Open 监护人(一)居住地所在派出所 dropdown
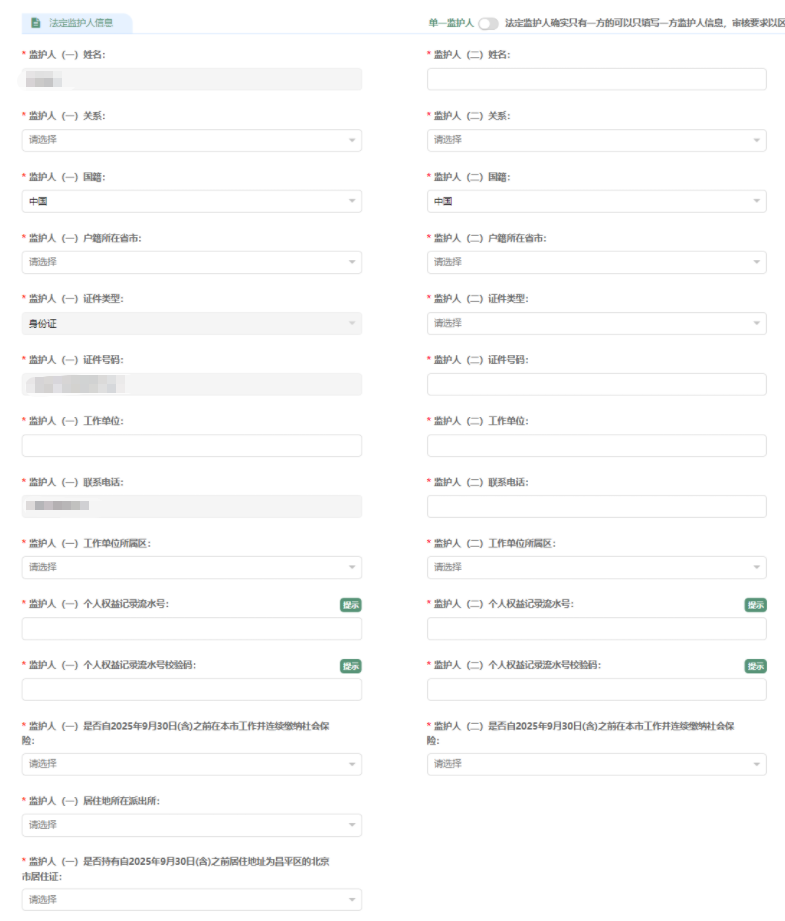Screen dimensions: 785x921 point(191,825)
